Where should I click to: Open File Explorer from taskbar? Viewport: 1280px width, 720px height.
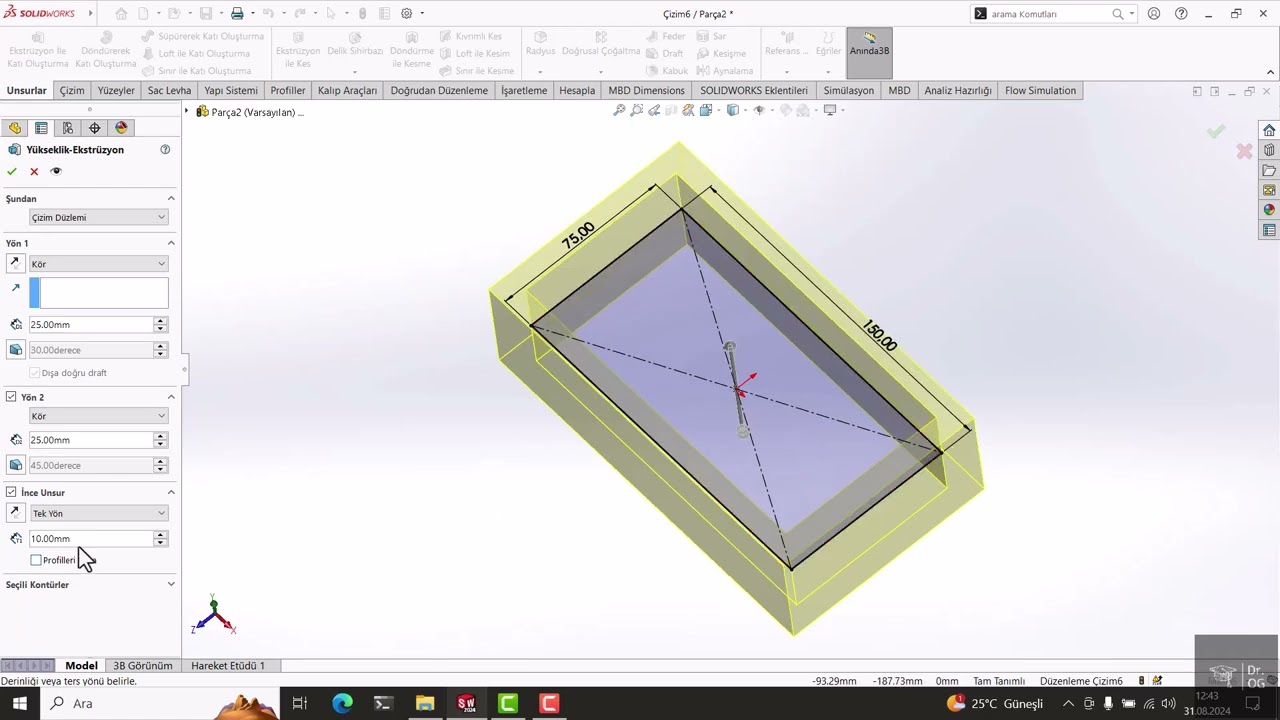click(x=425, y=703)
